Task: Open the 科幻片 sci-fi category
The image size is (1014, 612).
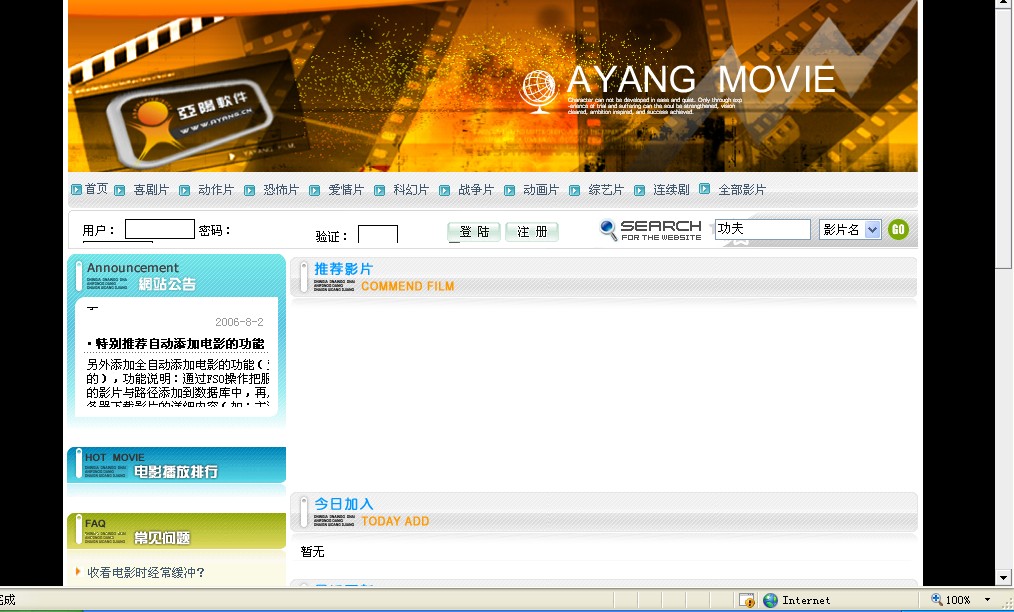Action: (x=411, y=190)
